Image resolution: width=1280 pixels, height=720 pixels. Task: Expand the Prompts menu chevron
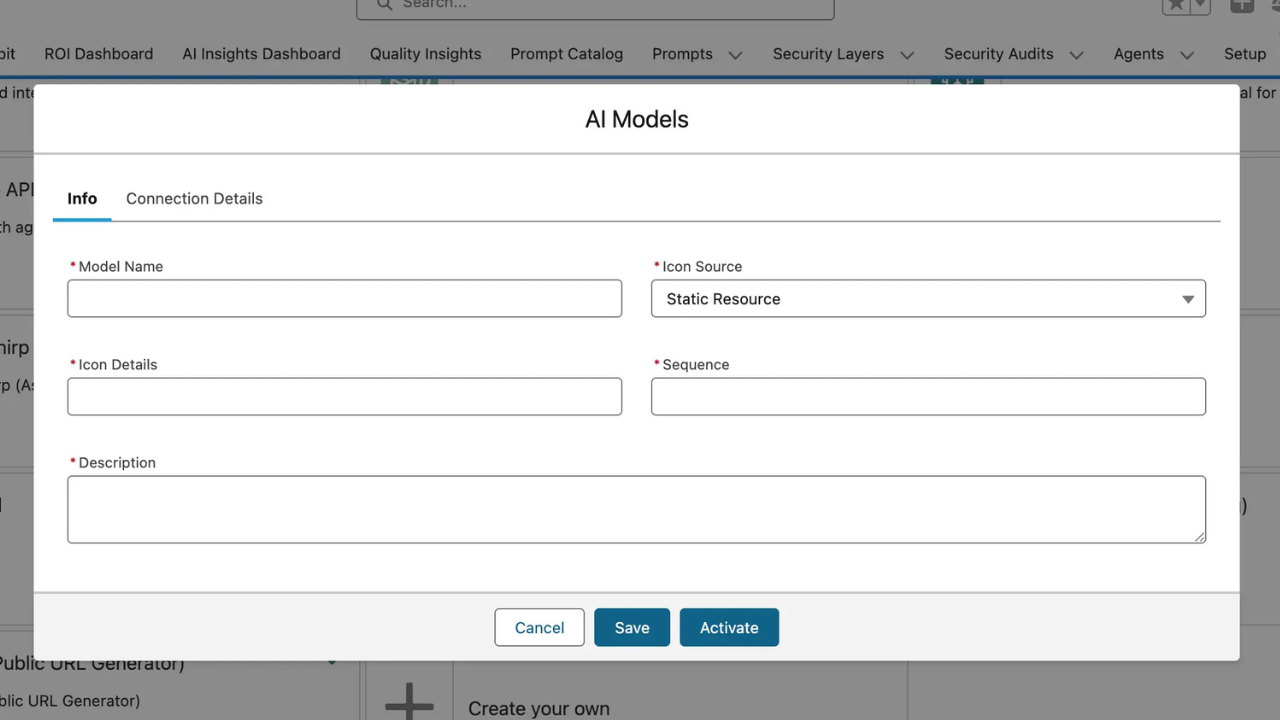click(x=736, y=55)
